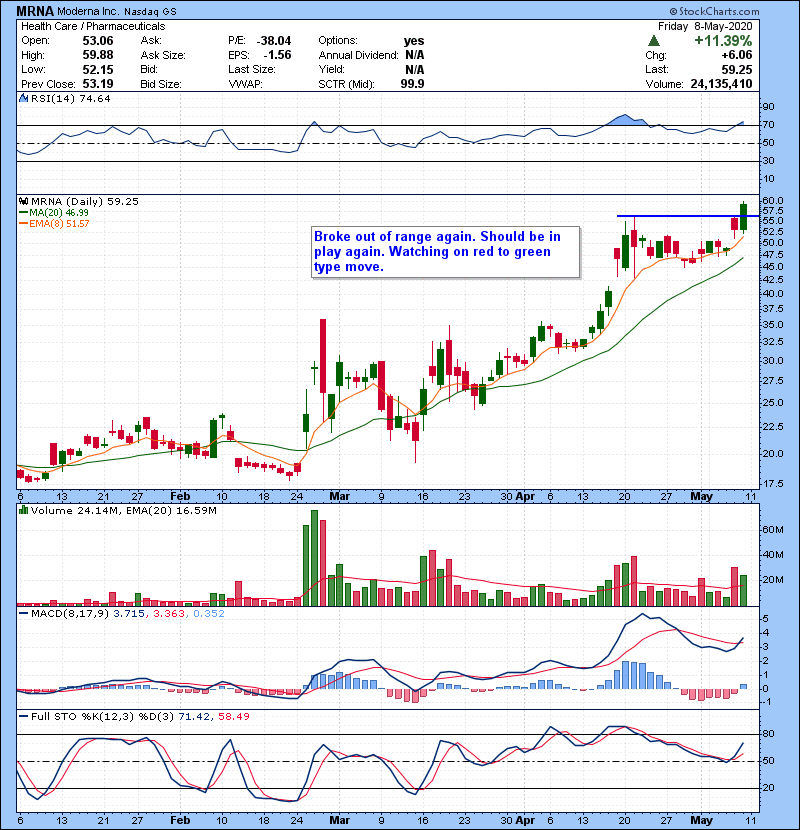
Task: Click the candlestick icon beside MRNA (Daily)
Action: [x=23, y=201]
